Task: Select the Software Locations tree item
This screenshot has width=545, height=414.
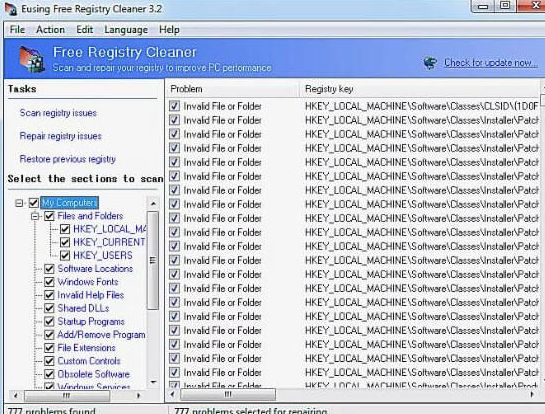Action: pyautogui.click(x=95, y=269)
